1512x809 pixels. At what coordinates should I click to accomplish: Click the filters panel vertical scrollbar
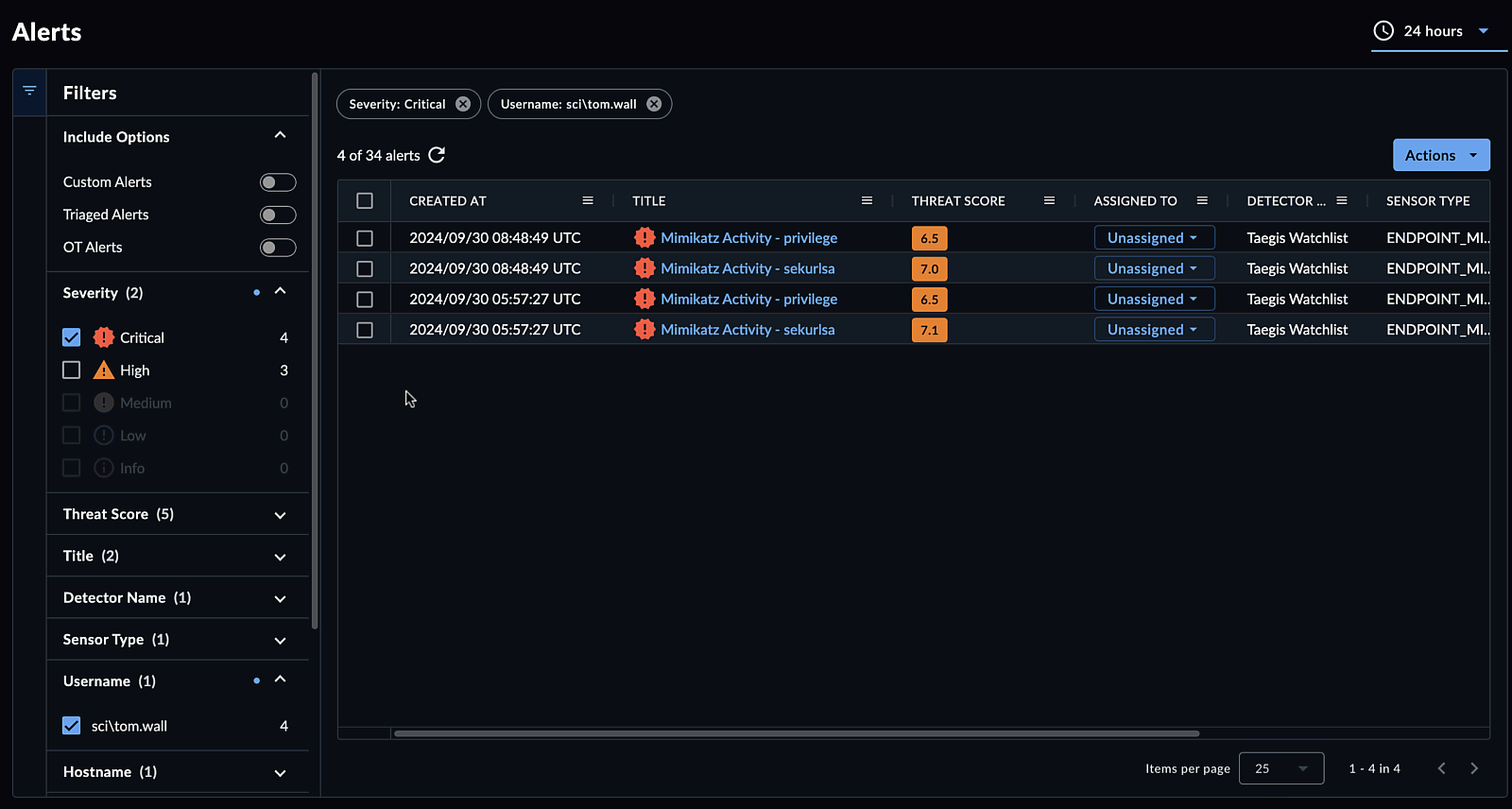[x=315, y=350]
